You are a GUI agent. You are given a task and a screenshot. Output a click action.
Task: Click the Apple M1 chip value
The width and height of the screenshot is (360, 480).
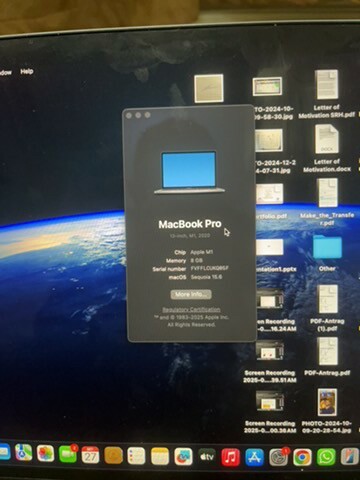(x=202, y=252)
